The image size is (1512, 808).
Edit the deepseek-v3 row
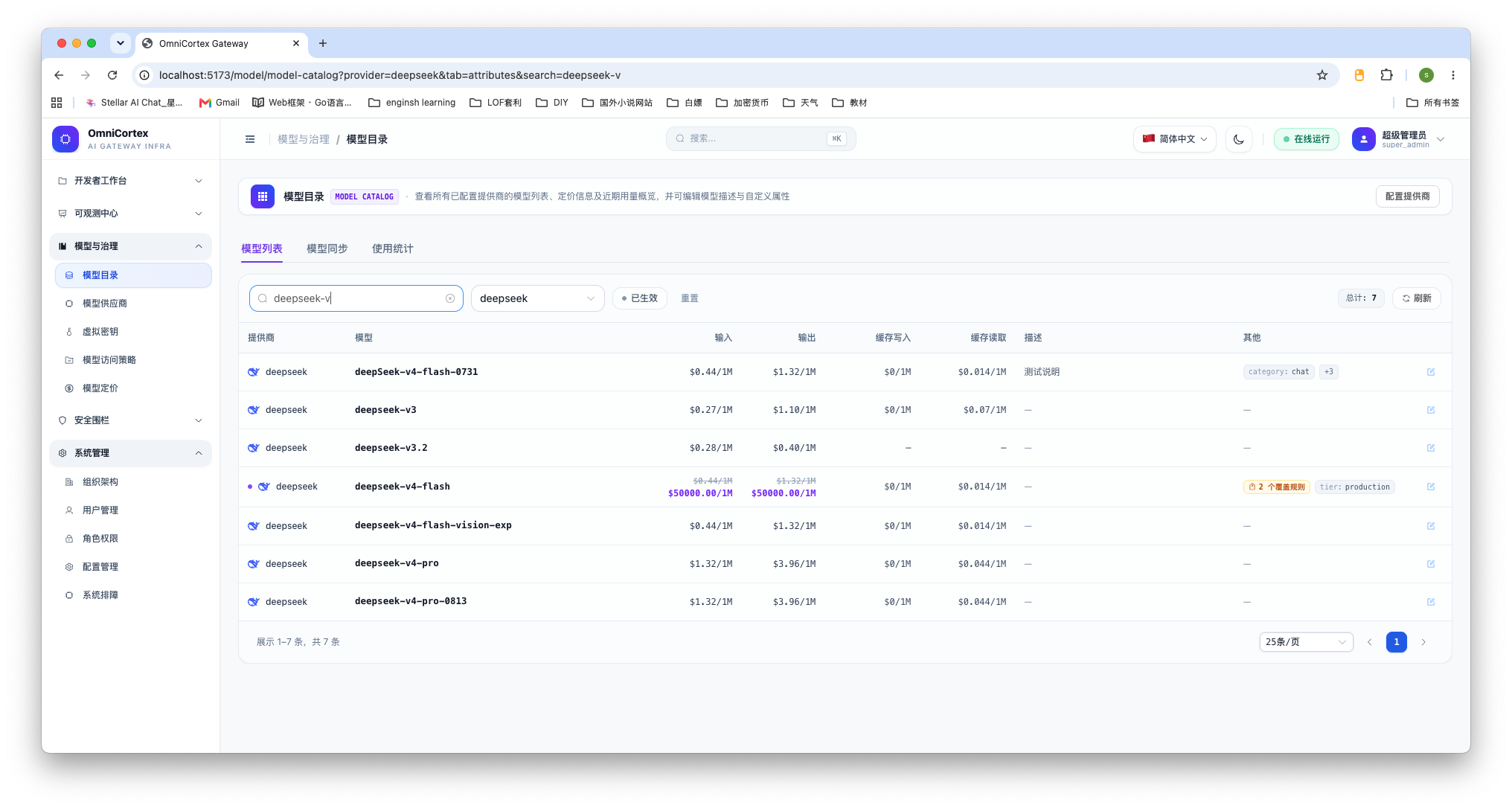pyautogui.click(x=1431, y=410)
